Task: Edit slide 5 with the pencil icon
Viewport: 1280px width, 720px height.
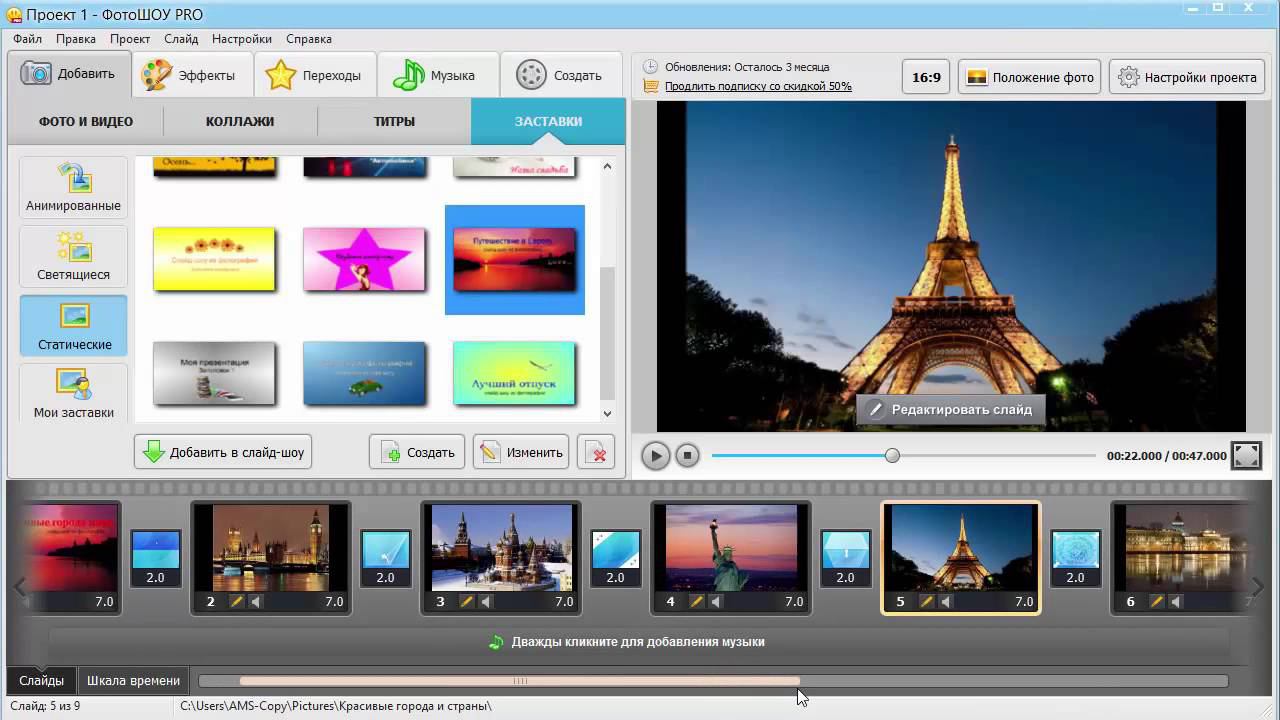Action: click(927, 602)
